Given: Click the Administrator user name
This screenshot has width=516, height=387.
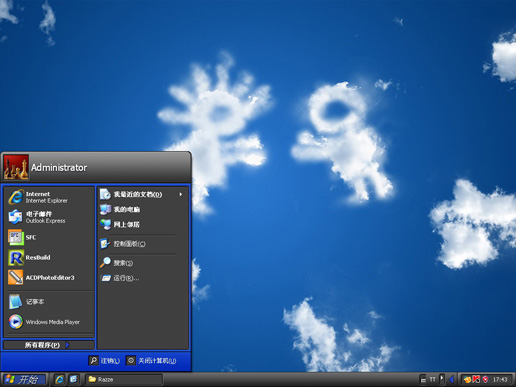Looking at the screenshot, I should pos(59,167).
